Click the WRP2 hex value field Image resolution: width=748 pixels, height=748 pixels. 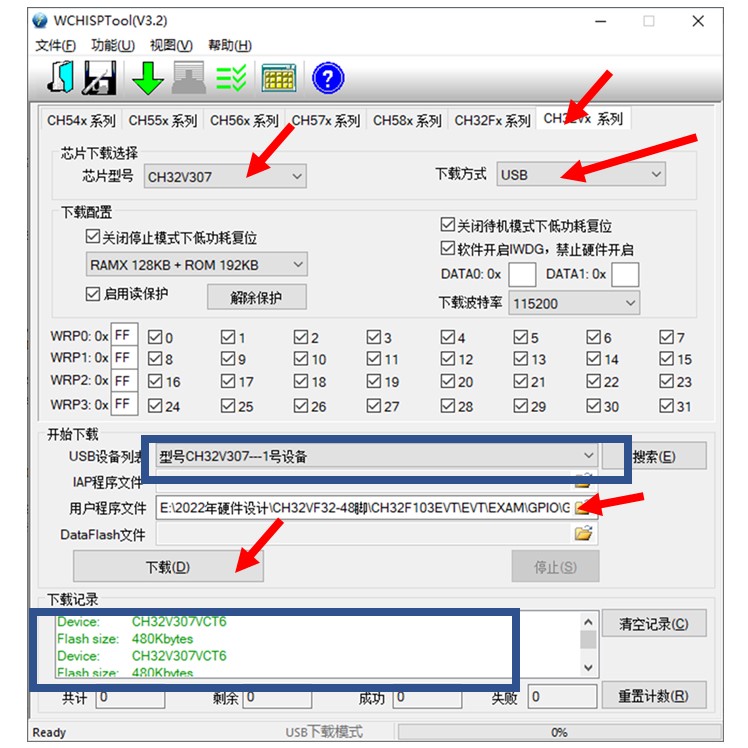pyautogui.click(x=125, y=380)
